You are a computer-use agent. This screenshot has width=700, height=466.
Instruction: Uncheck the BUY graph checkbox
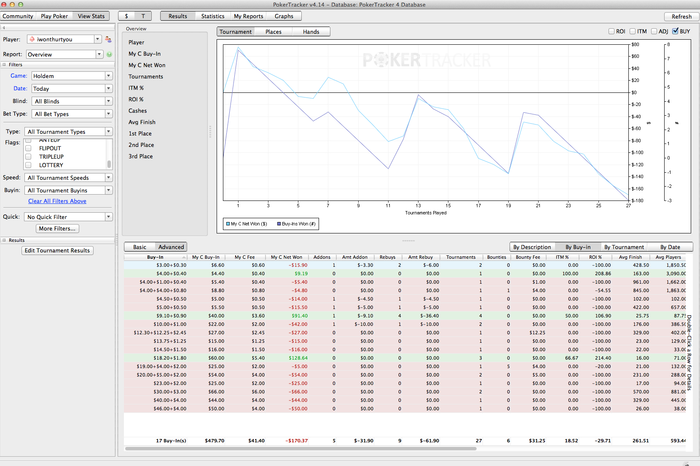(x=676, y=32)
